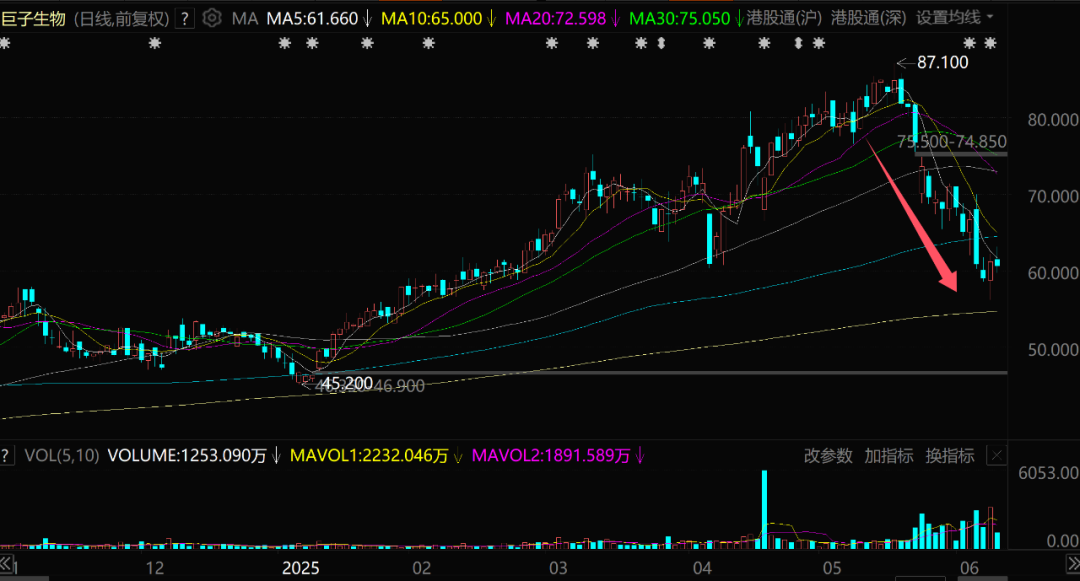The height and width of the screenshot is (581, 1080).
Task: Click the 巨子生物 stock name
Action: (x=33, y=19)
